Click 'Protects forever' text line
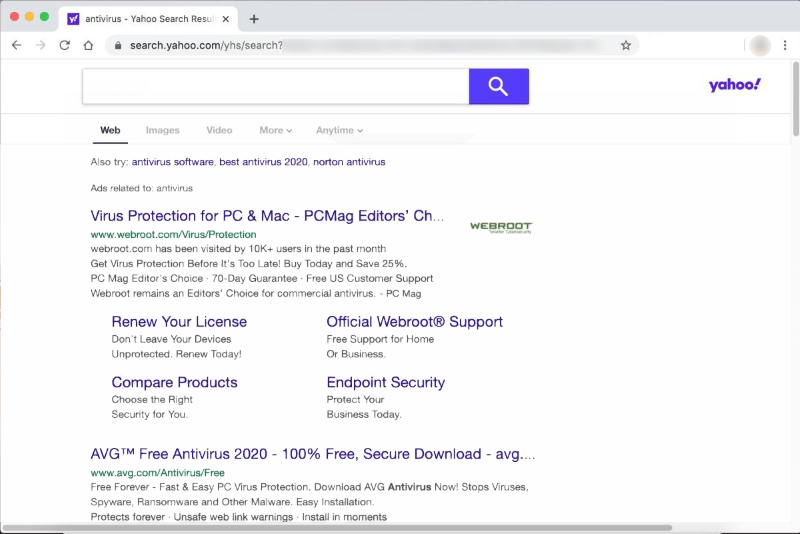 pos(239,517)
